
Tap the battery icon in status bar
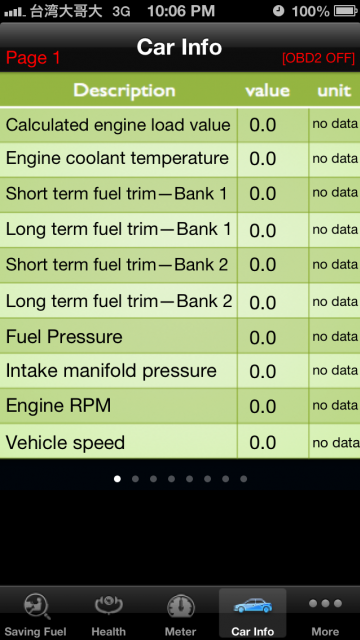coord(345,11)
